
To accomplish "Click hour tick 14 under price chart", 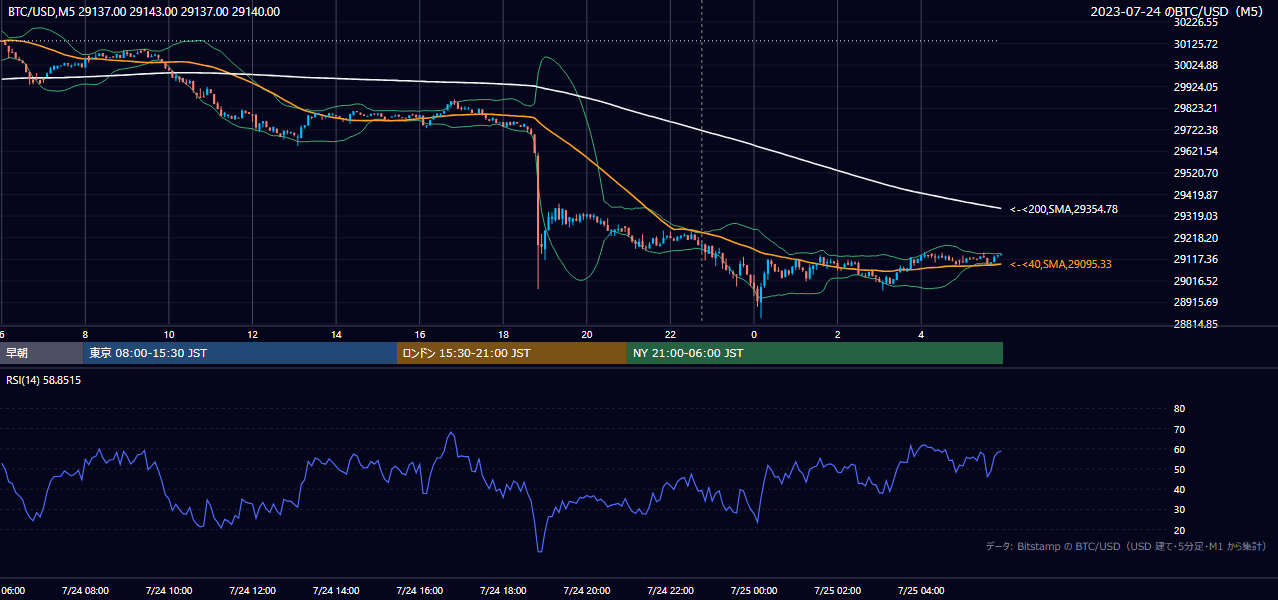I will click(x=336, y=335).
